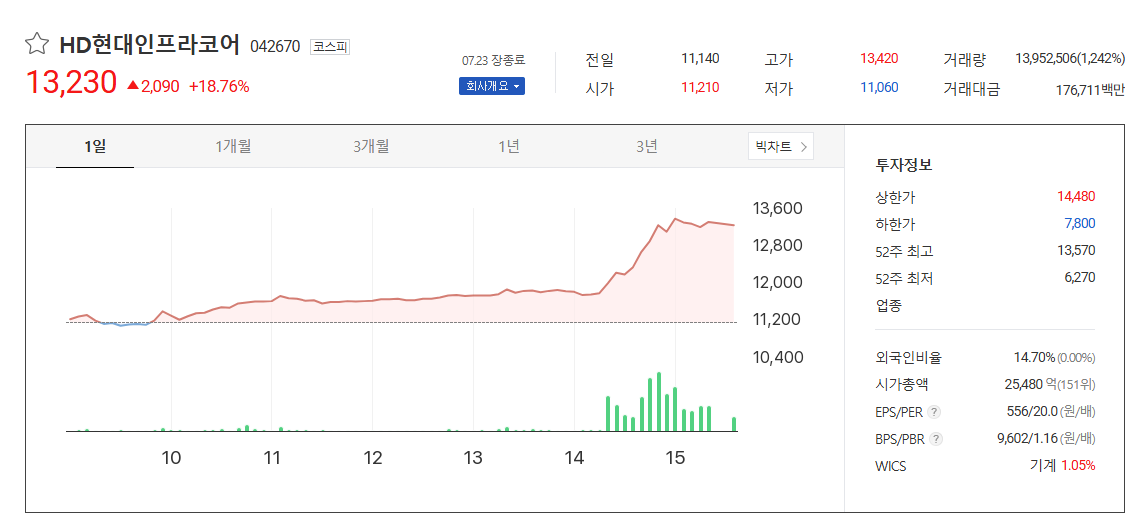Click the 15 hour time axis label
This screenshot has width=1129, height=513.
click(x=675, y=458)
